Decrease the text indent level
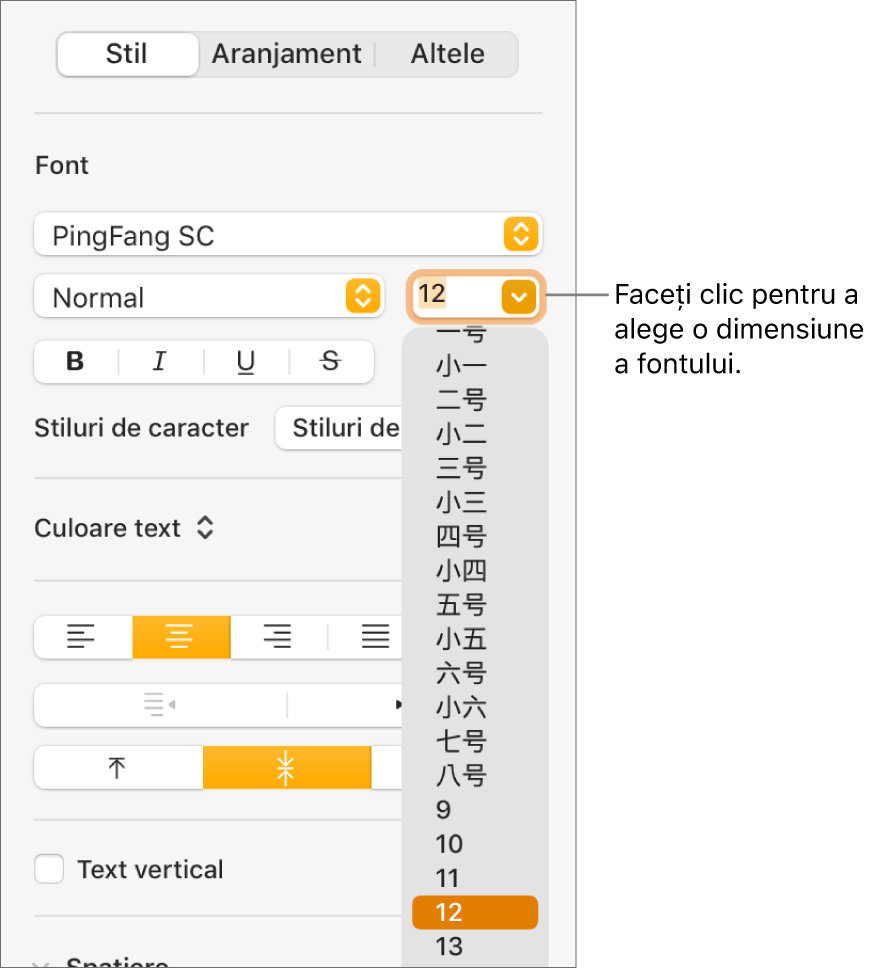This screenshot has width=878, height=969. 160,705
